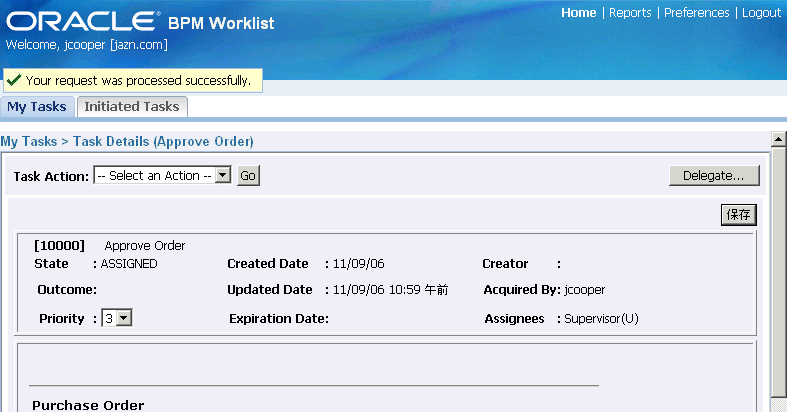Click the Outcome label
The width and height of the screenshot is (787, 412).
click(x=67, y=290)
